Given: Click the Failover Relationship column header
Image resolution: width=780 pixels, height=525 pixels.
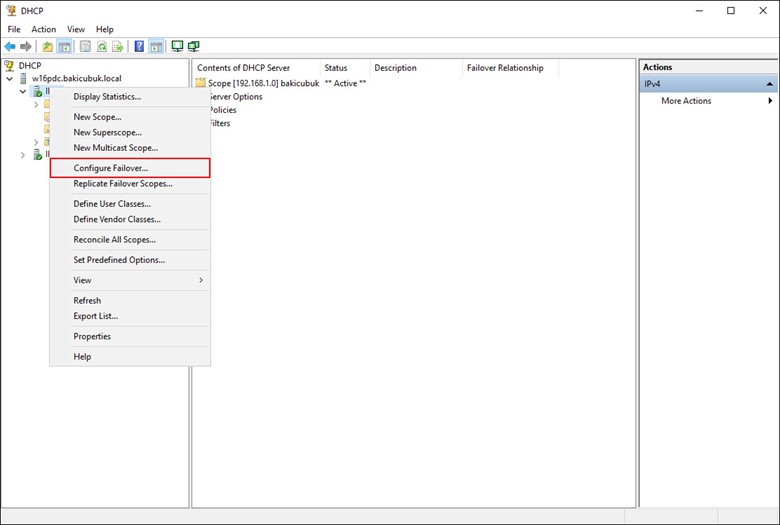Looking at the screenshot, I should [505, 68].
